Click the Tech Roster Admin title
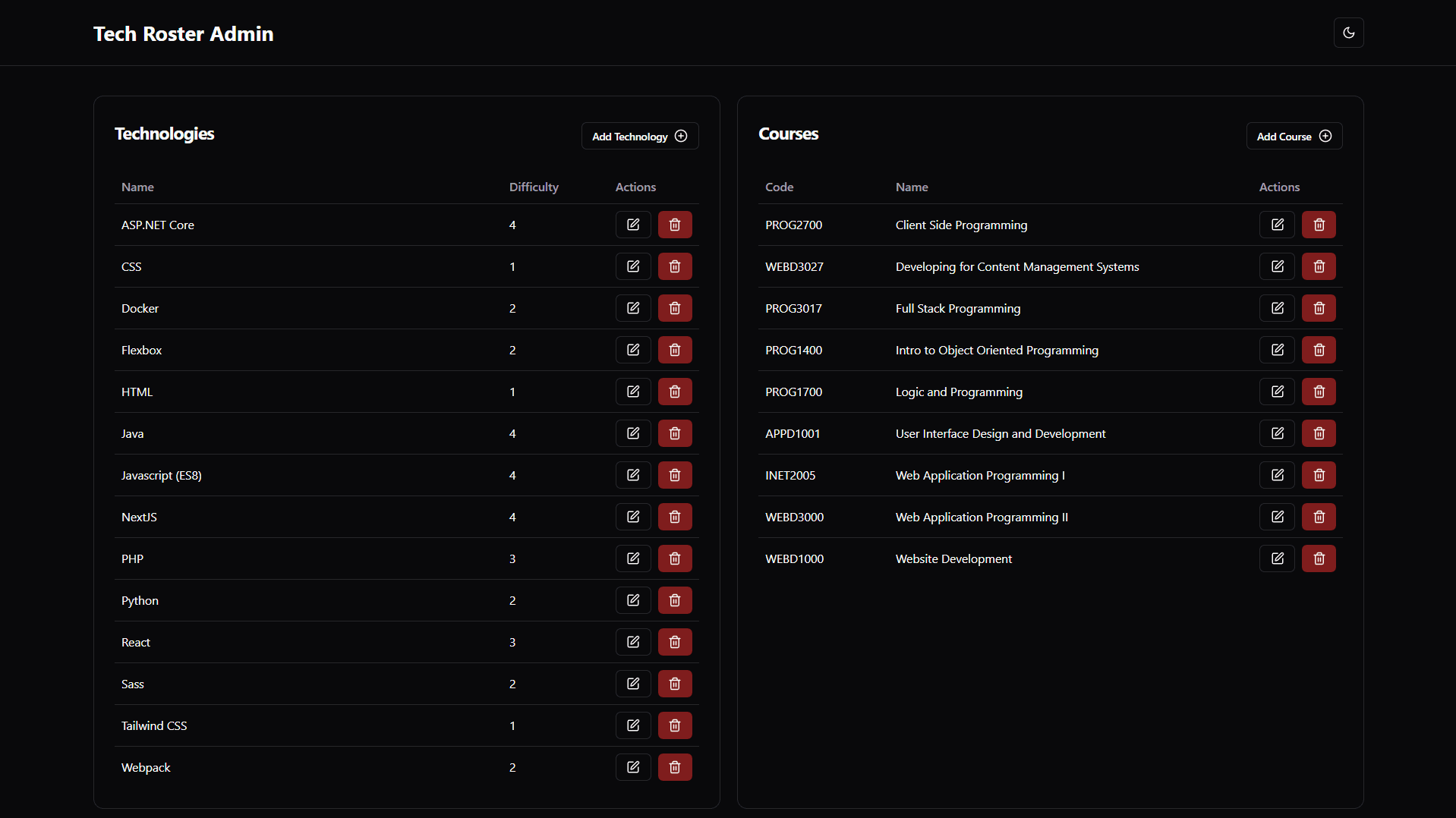The image size is (1456, 818). tap(183, 33)
